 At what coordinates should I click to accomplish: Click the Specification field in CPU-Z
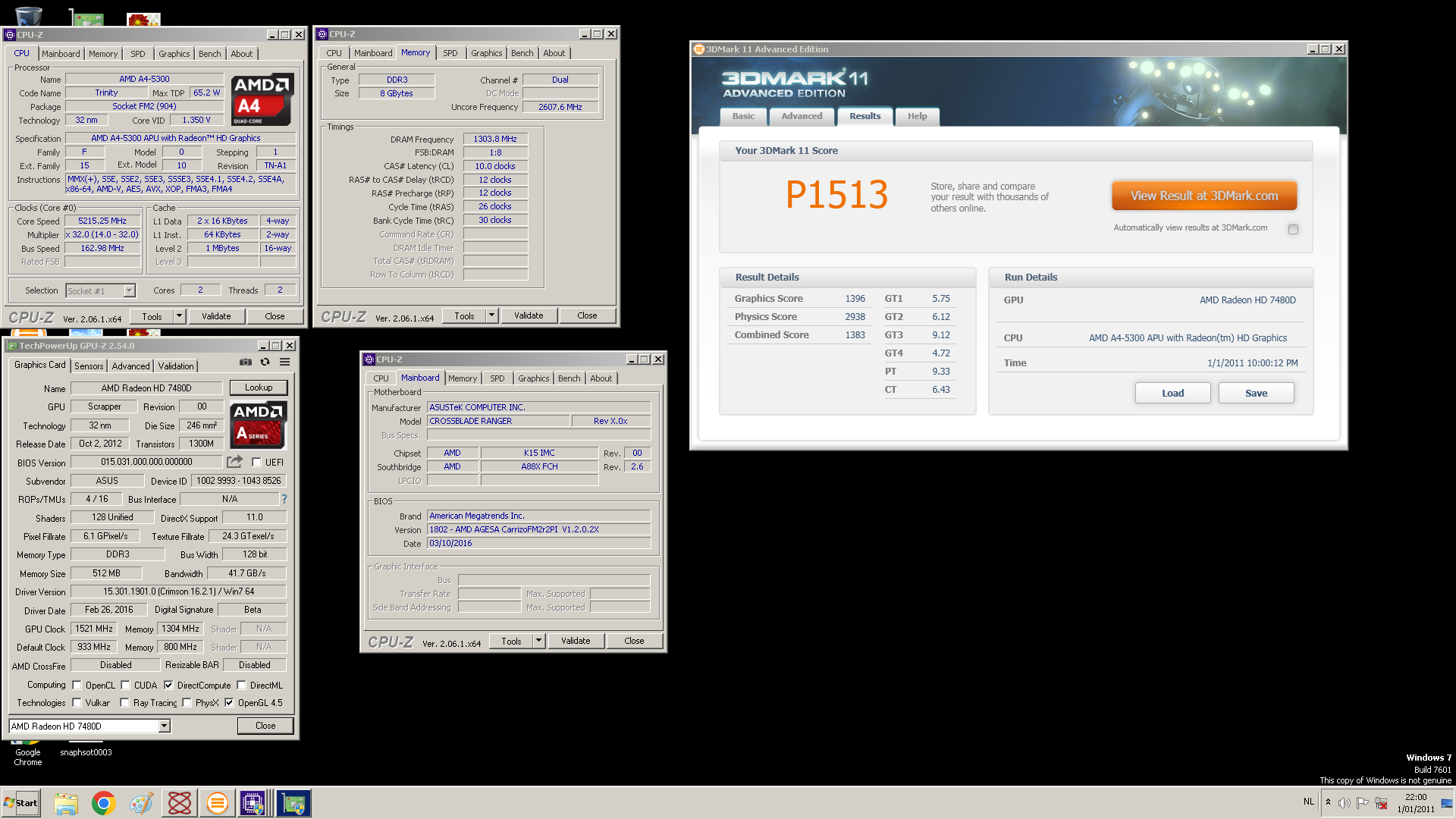[x=180, y=138]
